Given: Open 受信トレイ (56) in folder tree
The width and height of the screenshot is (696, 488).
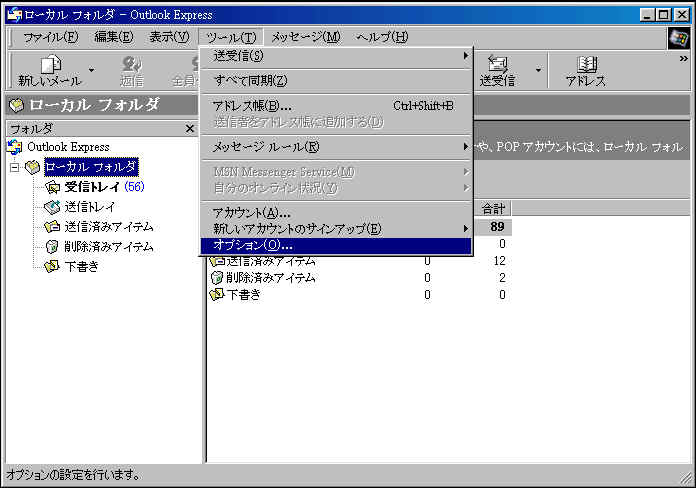Looking at the screenshot, I should coord(104,186).
